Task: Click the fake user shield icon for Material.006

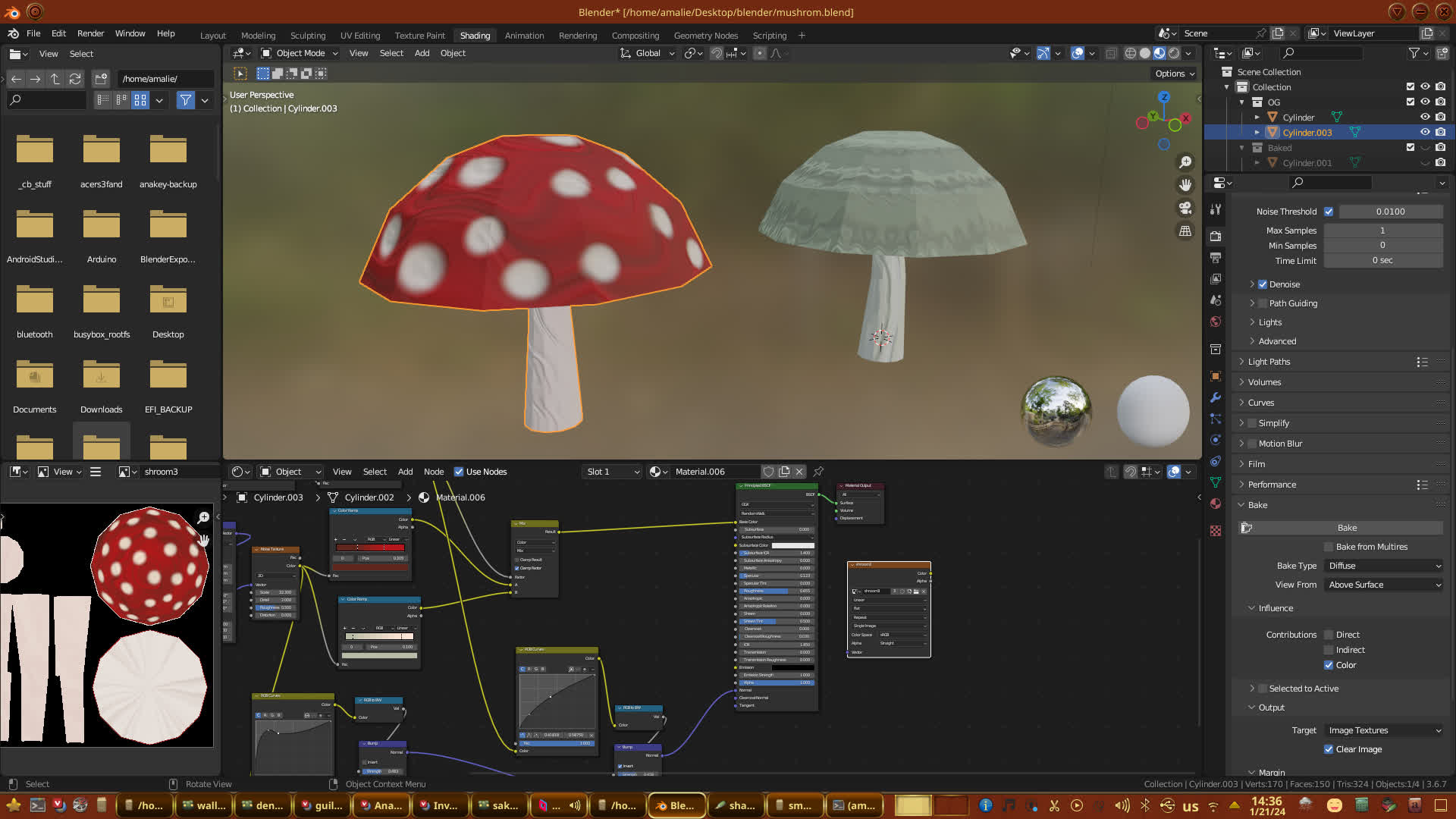Action: click(x=768, y=472)
